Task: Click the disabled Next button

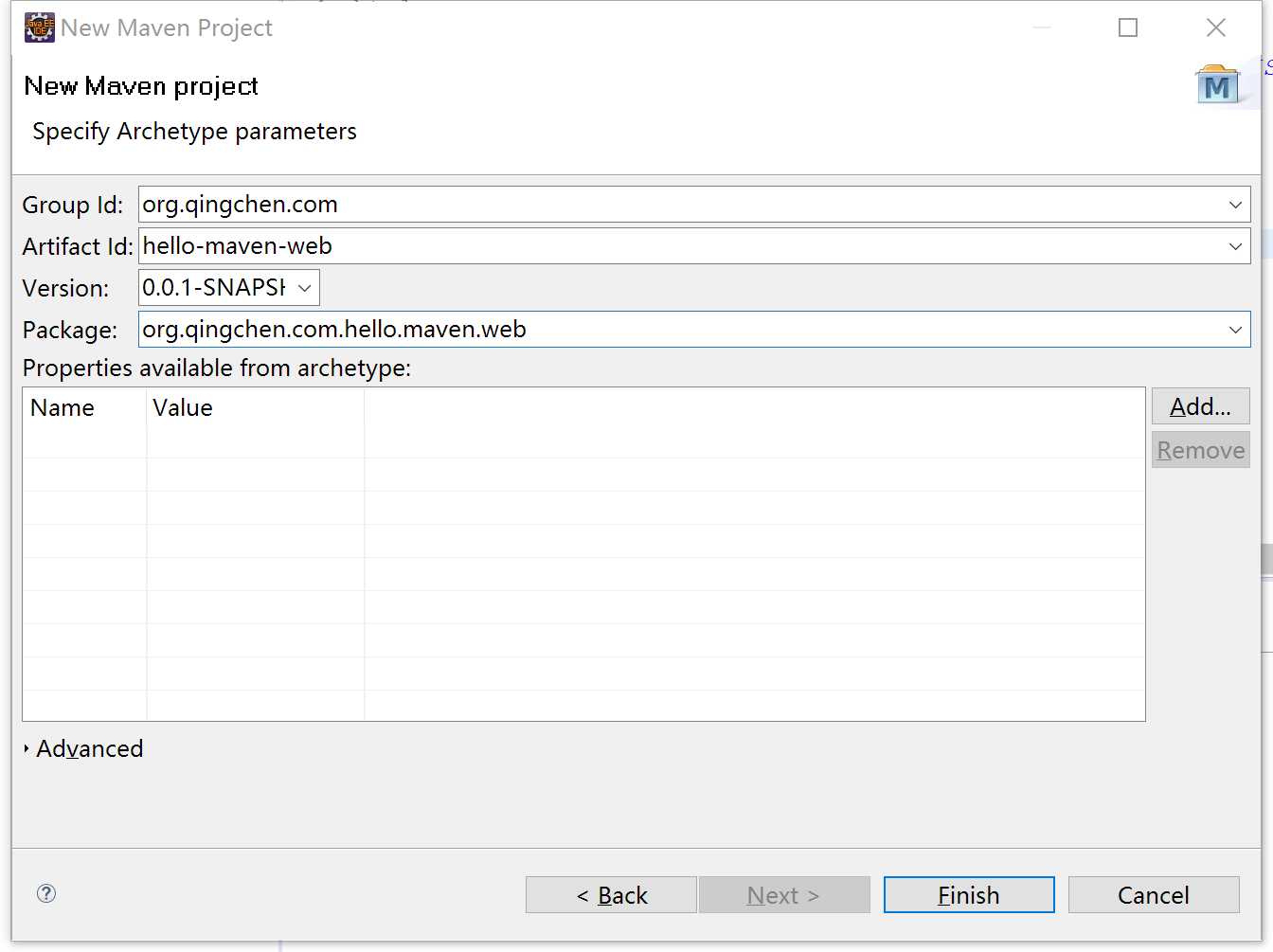Action: pyautogui.click(x=784, y=895)
